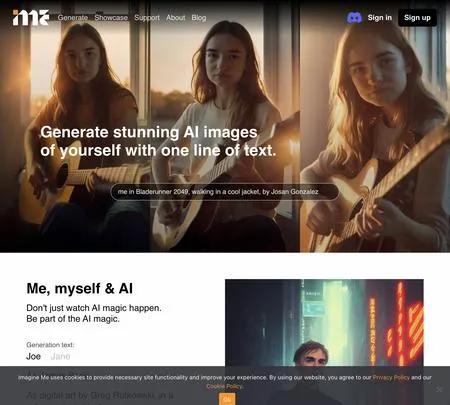Open the Generate menu item
Image resolution: width=450 pixels, height=405 pixels.
73,18
